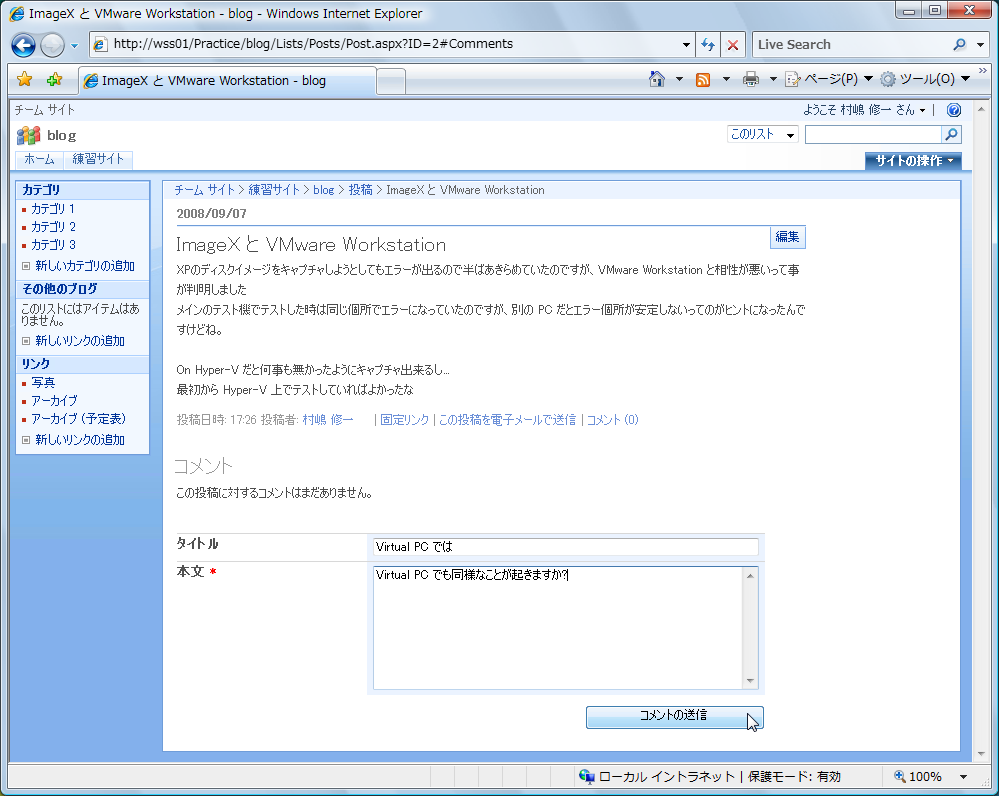Open the アーカイブ (予定表) link

(78, 419)
